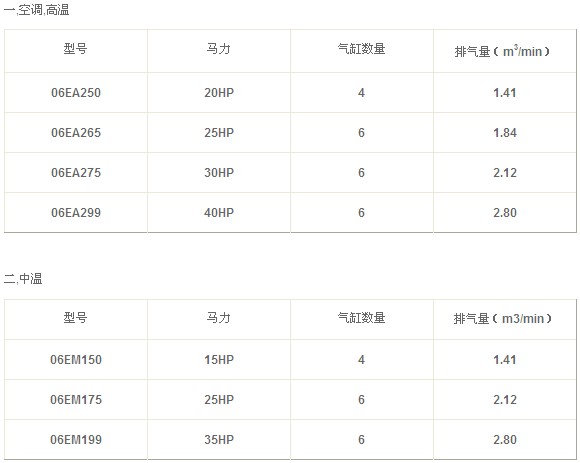Click the 15HP horsepower cell
This screenshot has height=463, width=580.
coord(219,359)
